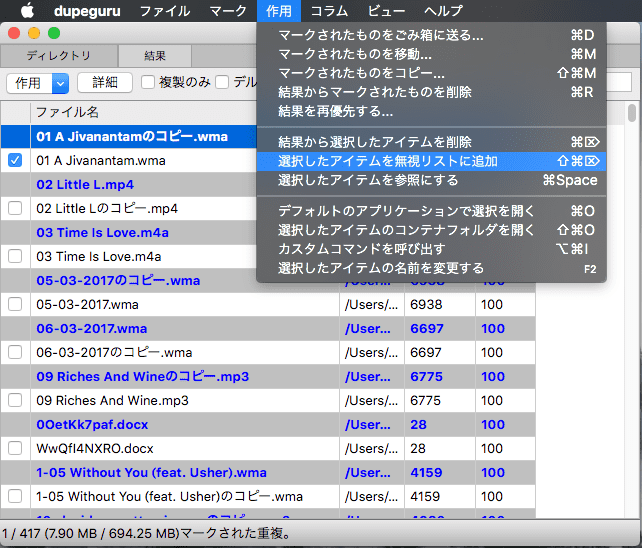This screenshot has width=642, height=548.
Task: Click the Apple menu icon
Action: [27, 11]
